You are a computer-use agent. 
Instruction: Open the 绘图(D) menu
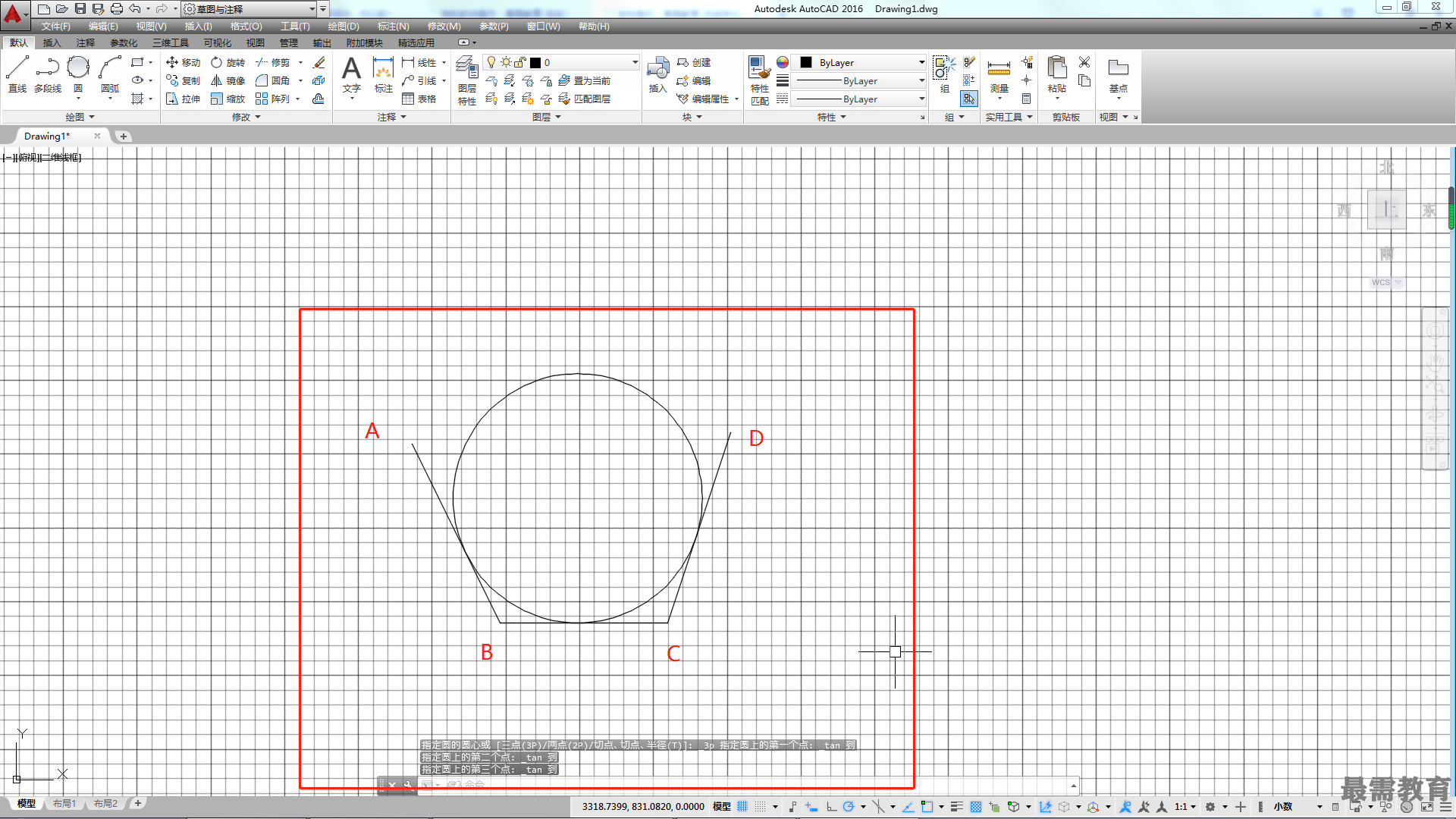click(344, 27)
